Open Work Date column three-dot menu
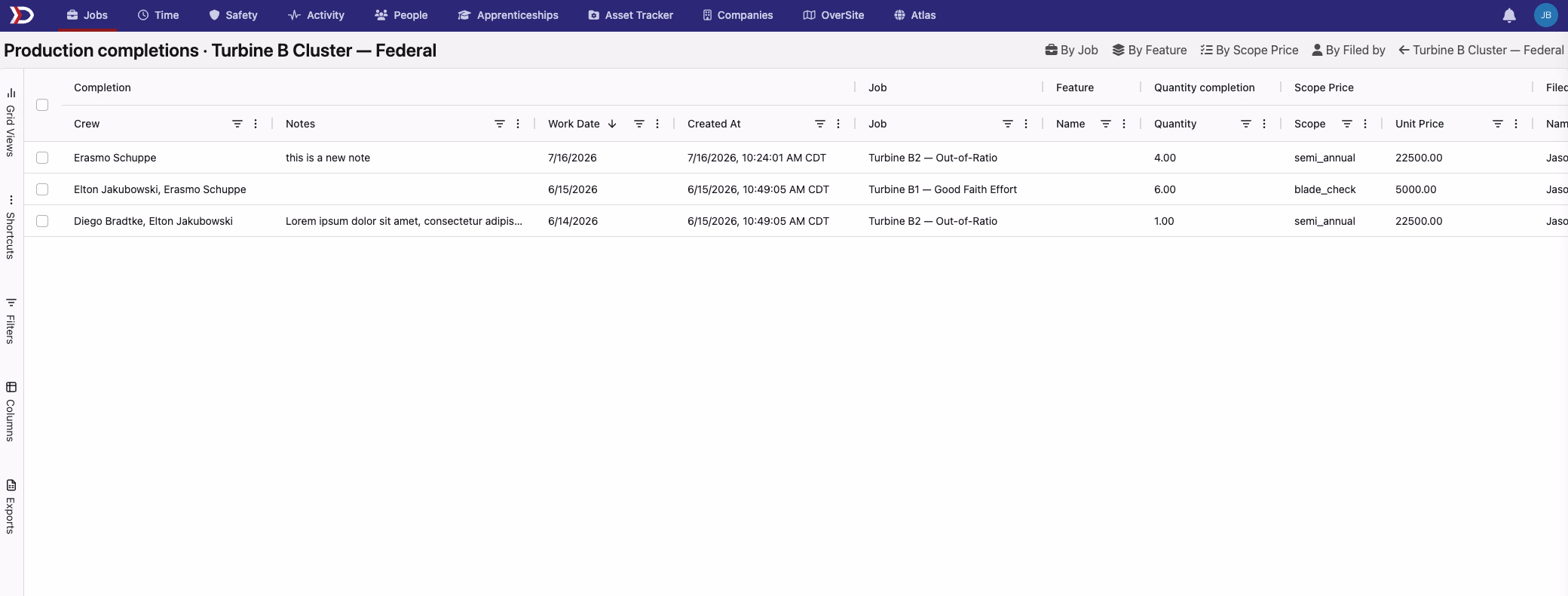The height and width of the screenshot is (596, 1568). click(x=657, y=124)
